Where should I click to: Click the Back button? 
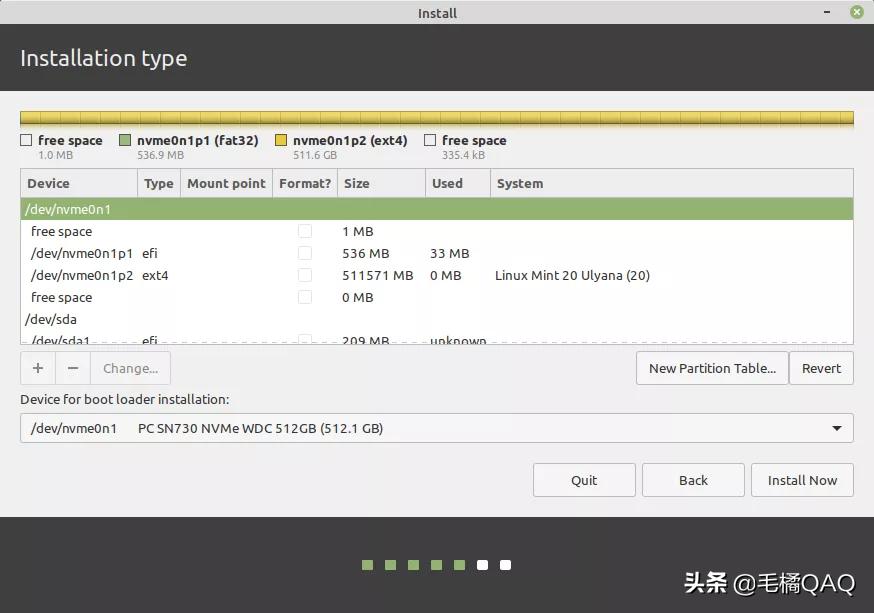[693, 480]
